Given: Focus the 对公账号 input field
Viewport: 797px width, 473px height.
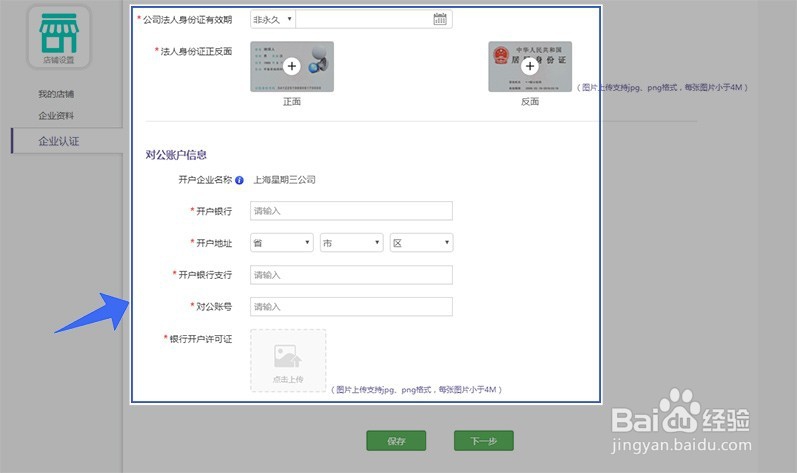Looking at the screenshot, I should (351, 306).
